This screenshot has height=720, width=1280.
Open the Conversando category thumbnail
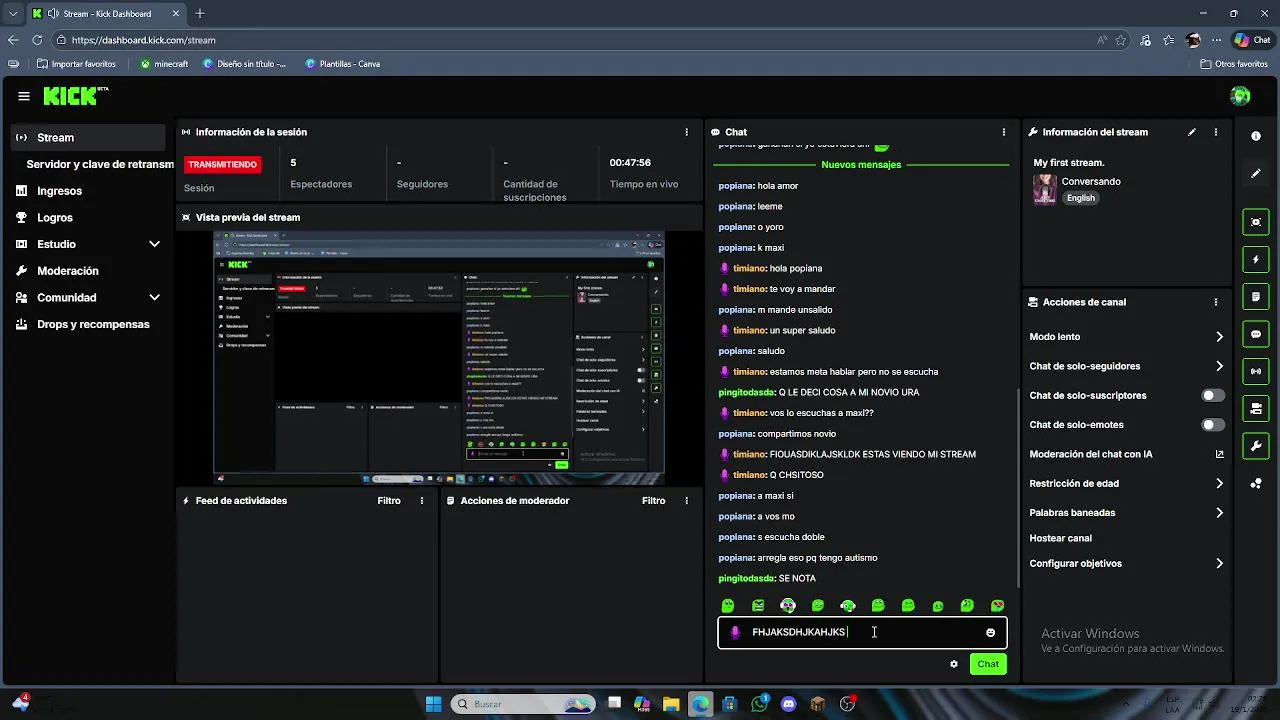(x=1045, y=189)
